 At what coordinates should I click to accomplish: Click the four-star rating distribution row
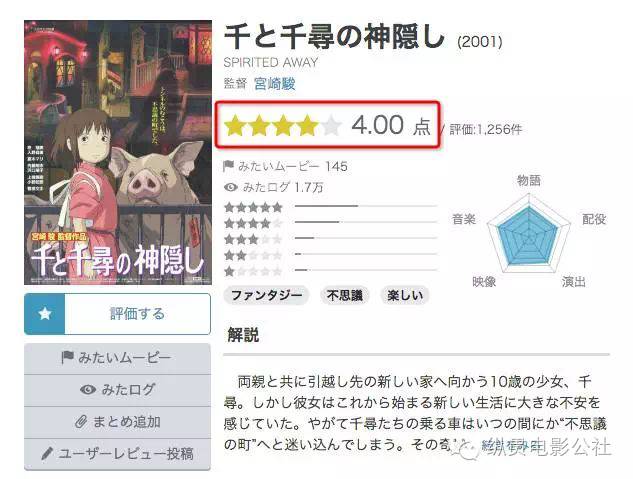(x=331, y=222)
